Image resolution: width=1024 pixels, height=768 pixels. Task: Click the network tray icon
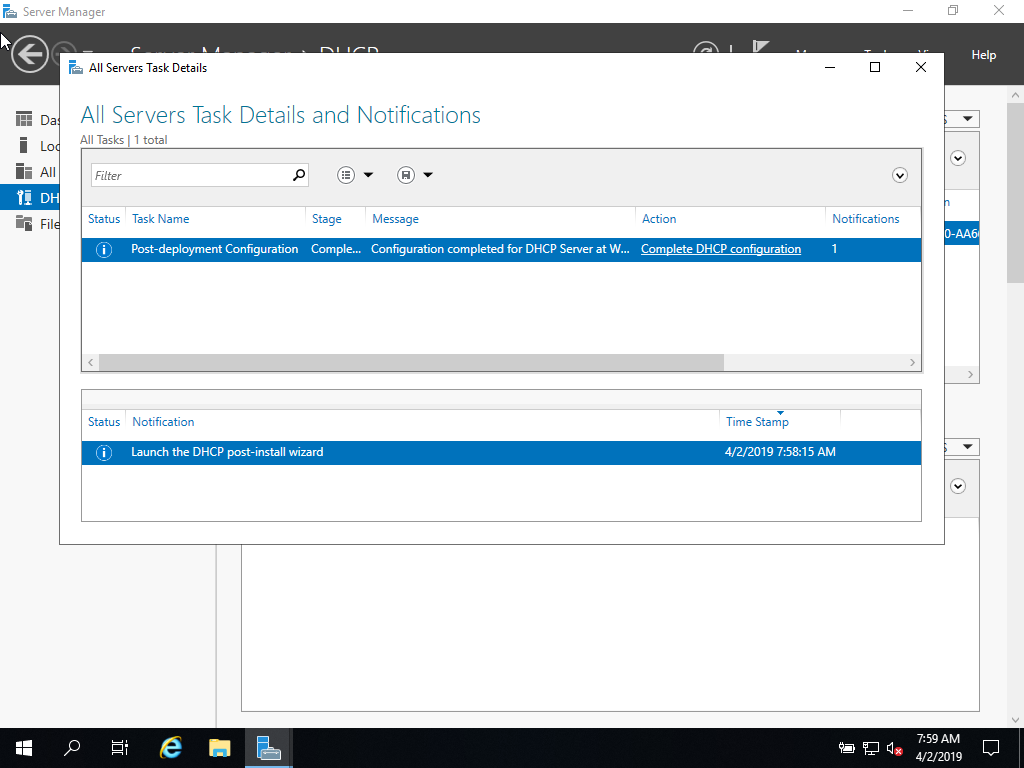tap(871, 748)
